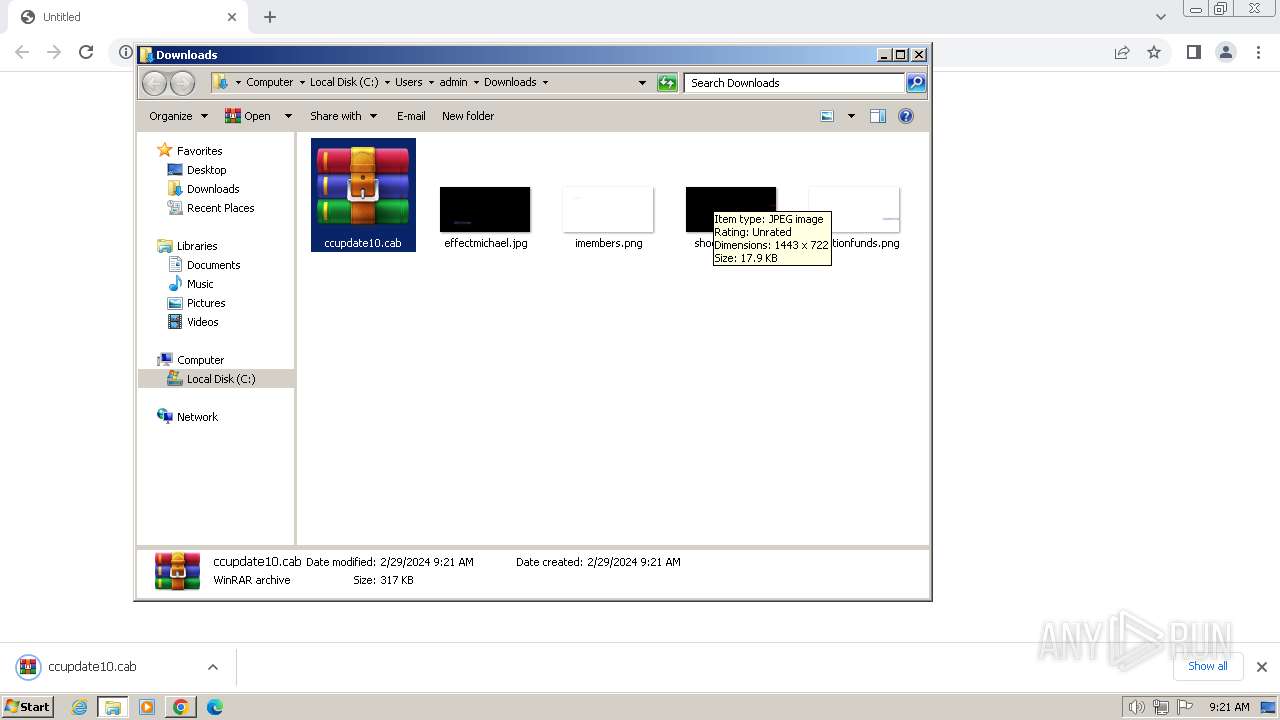
Task: Expand the Open button dropdown arrow
Action: [288, 116]
